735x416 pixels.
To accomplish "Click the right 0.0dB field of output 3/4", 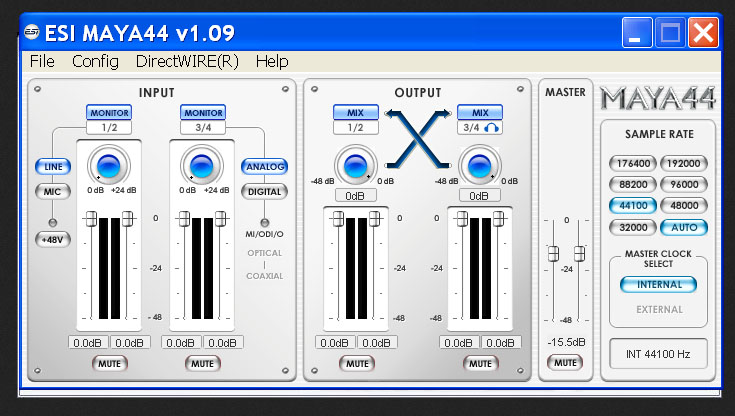I will click(x=501, y=343).
